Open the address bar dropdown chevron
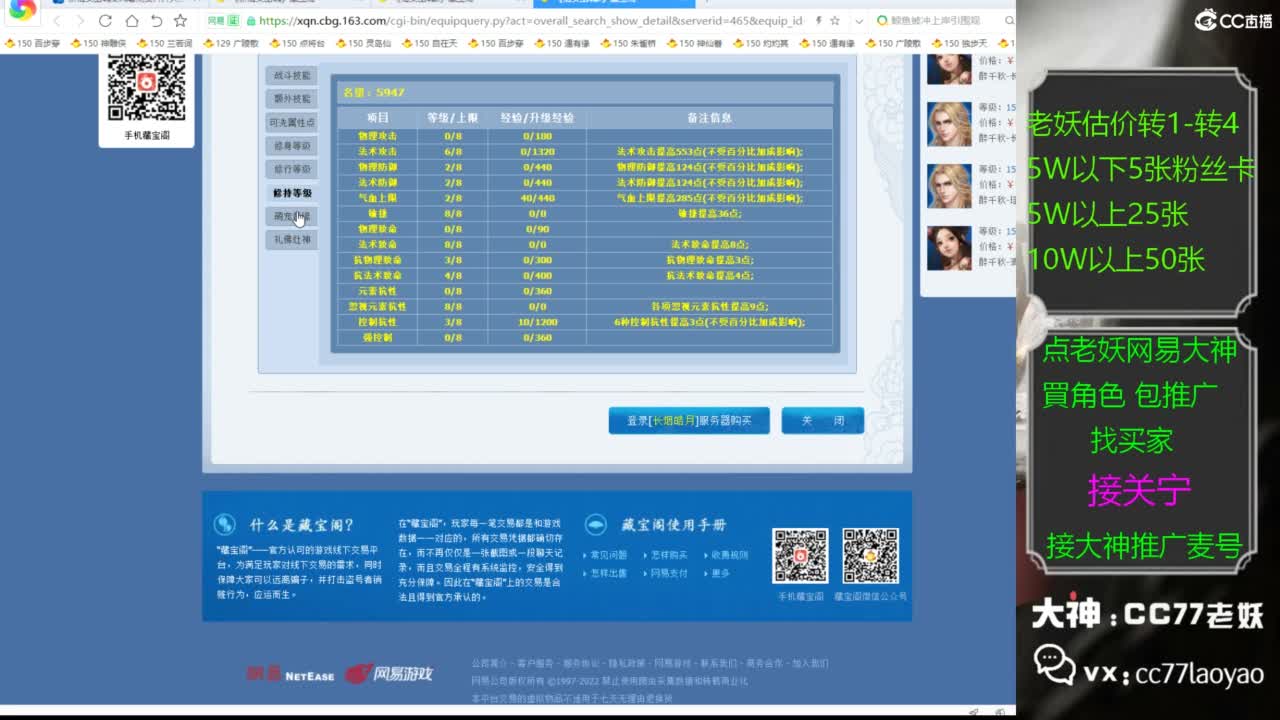The width and height of the screenshot is (1280, 720). (858, 20)
